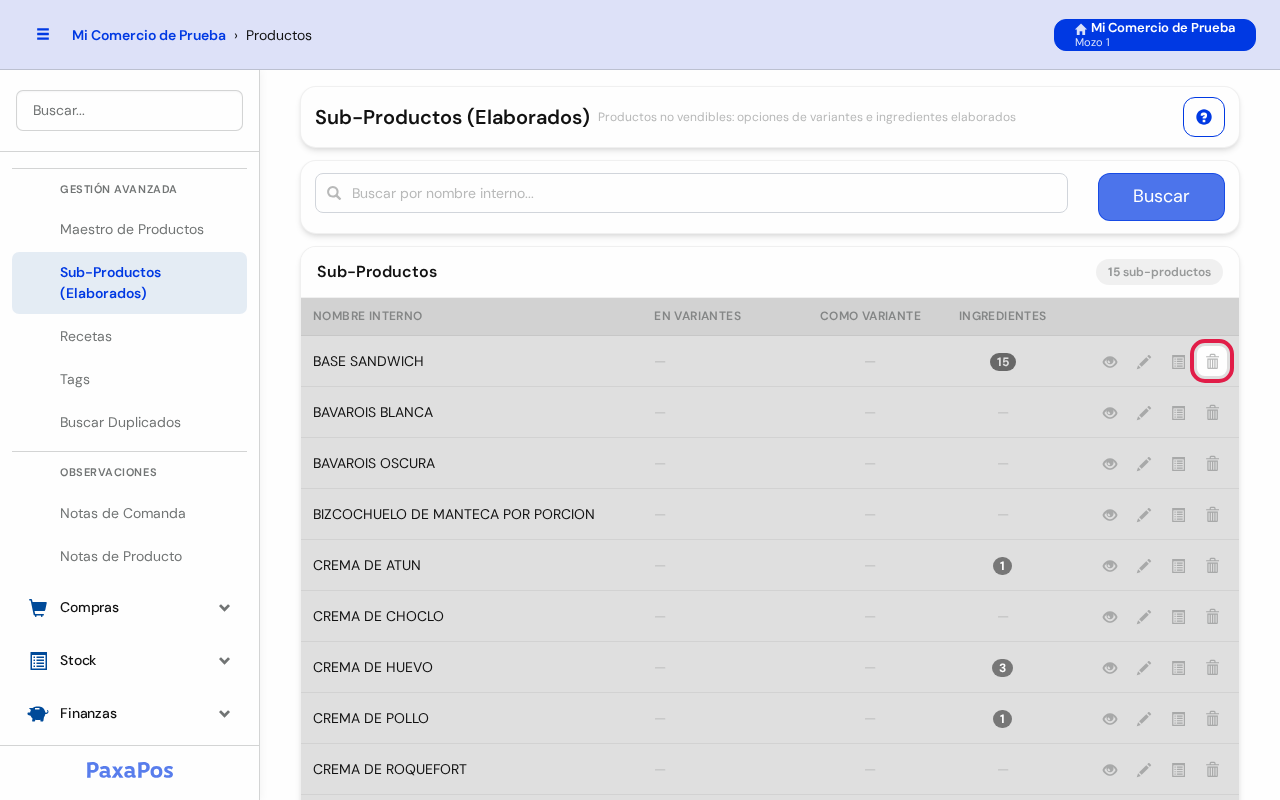The height and width of the screenshot is (800, 1280).
Task: Expand the Finanzas sidebar section
Action: [x=129, y=713]
